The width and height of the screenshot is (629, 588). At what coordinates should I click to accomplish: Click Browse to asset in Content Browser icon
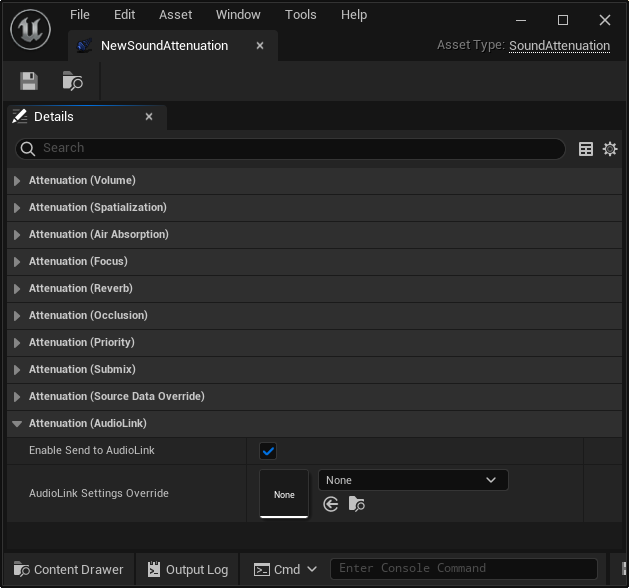[72, 82]
